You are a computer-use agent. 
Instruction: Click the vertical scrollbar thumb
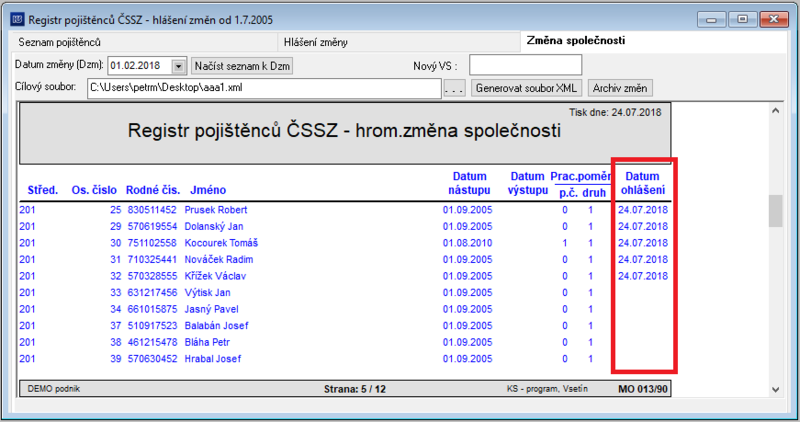tap(776, 211)
